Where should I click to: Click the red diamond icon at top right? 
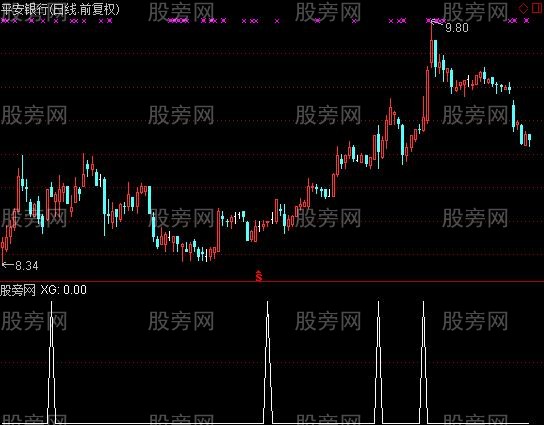click(523, 9)
